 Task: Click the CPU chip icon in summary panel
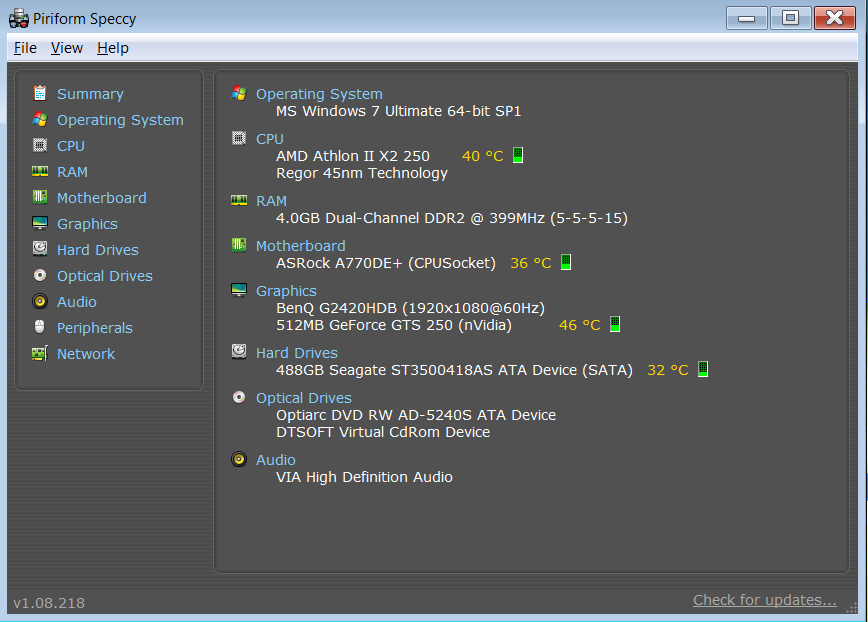(x=239, y=138)
